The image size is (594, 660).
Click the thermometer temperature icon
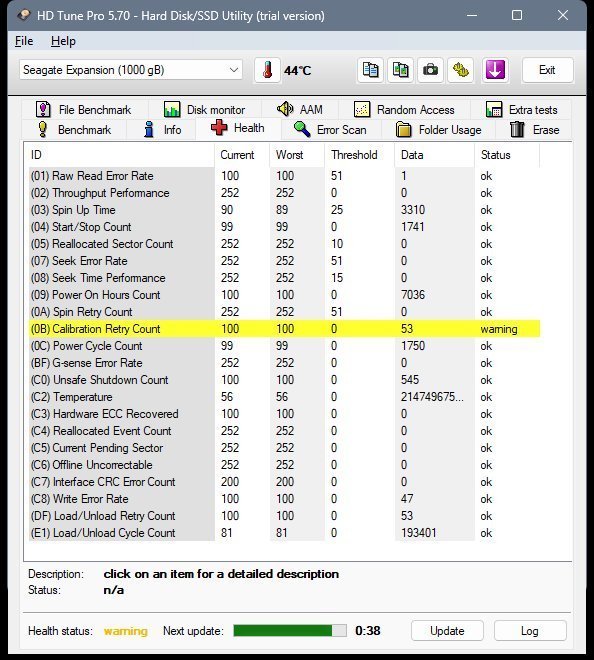267,70
